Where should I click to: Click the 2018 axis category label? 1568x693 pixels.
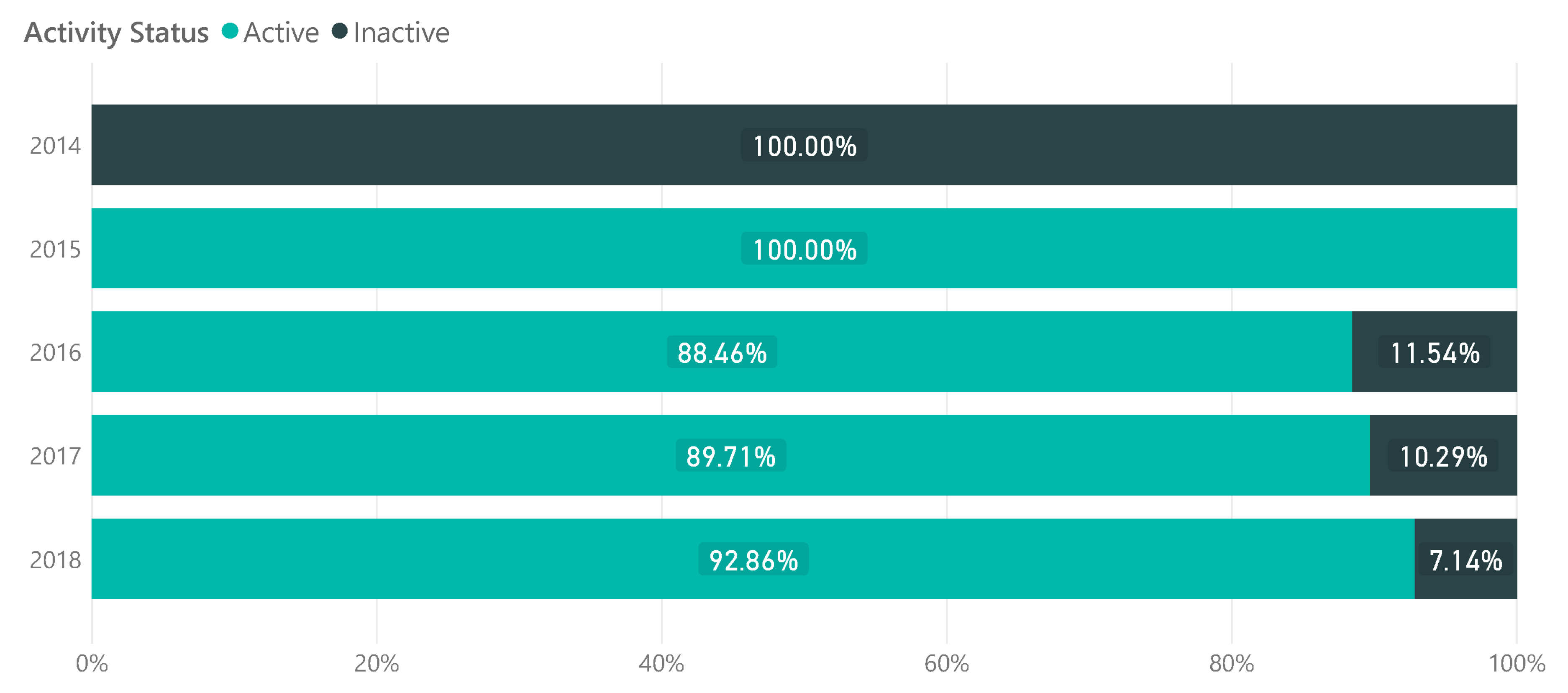[55, 560]
